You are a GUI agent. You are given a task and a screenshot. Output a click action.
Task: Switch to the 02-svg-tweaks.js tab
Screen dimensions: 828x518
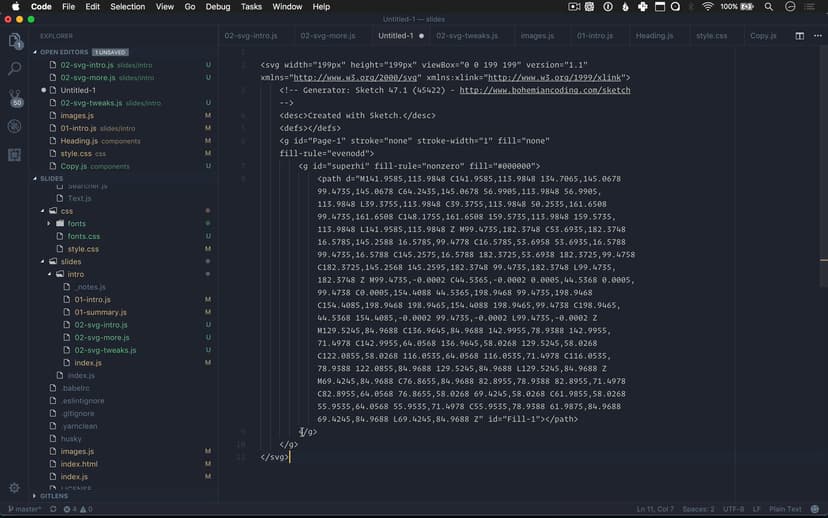tap(465, 36)
